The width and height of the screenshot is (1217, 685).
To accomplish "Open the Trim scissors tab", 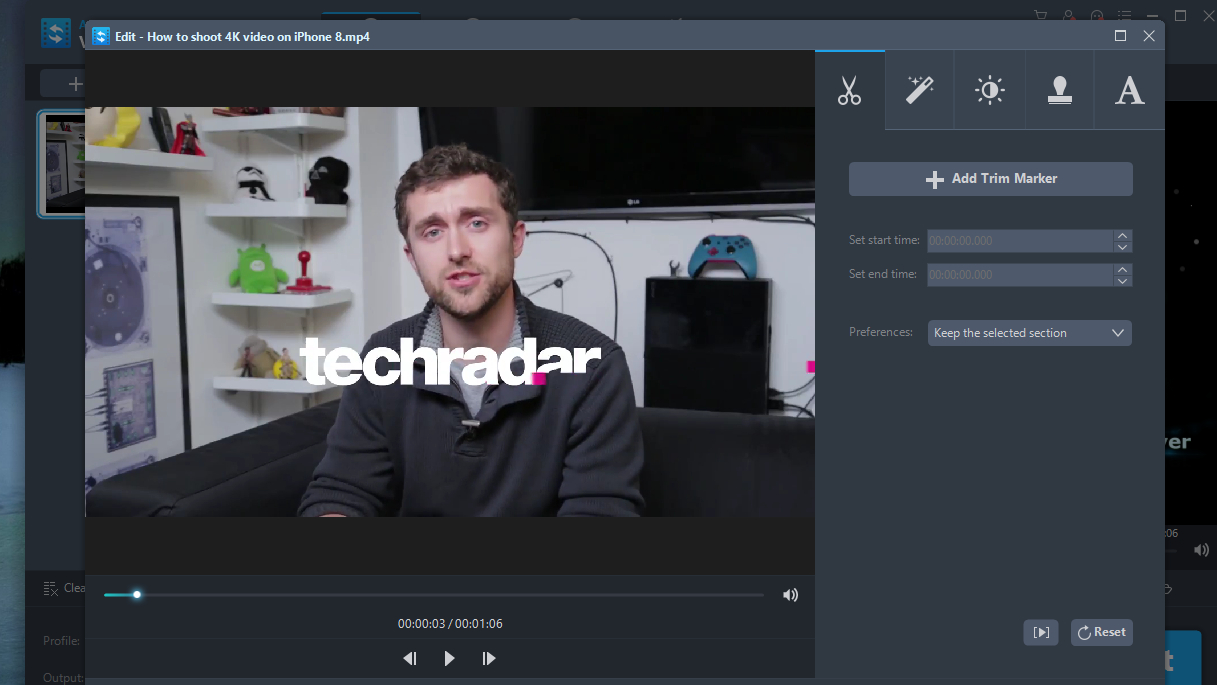I will coord(850,91).
